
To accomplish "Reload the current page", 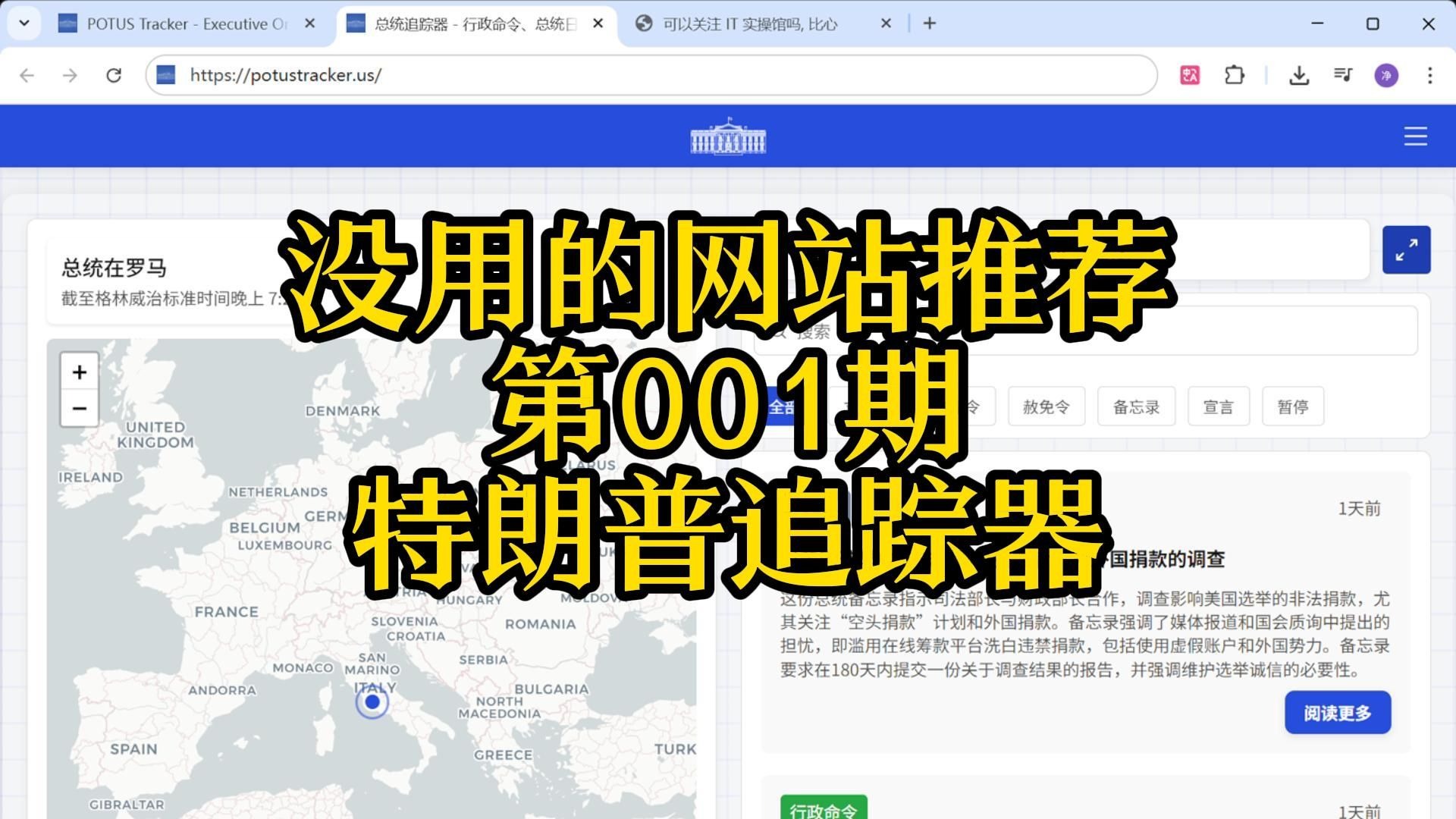I will point(114,75).
